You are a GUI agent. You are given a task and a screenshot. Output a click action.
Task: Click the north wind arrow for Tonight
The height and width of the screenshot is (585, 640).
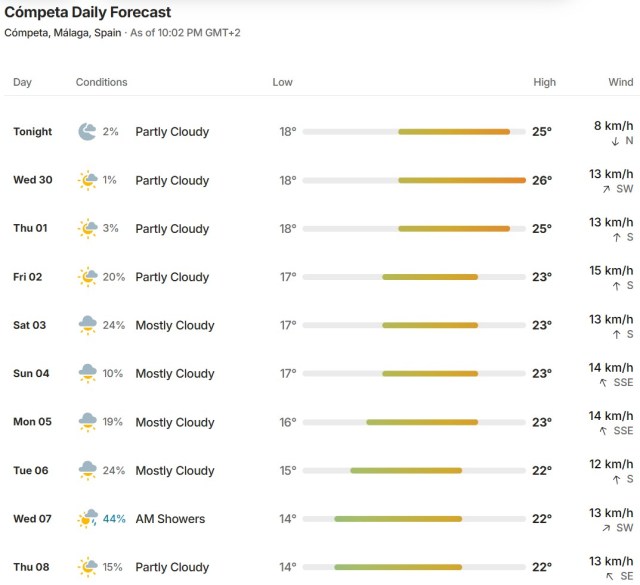coord(615,141)
